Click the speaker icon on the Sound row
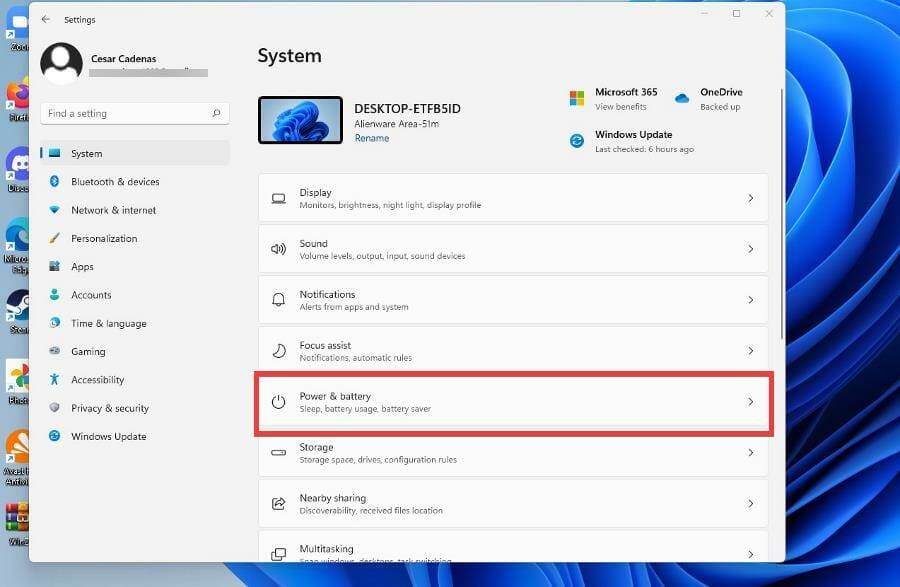900x587 pixels. 279,248
